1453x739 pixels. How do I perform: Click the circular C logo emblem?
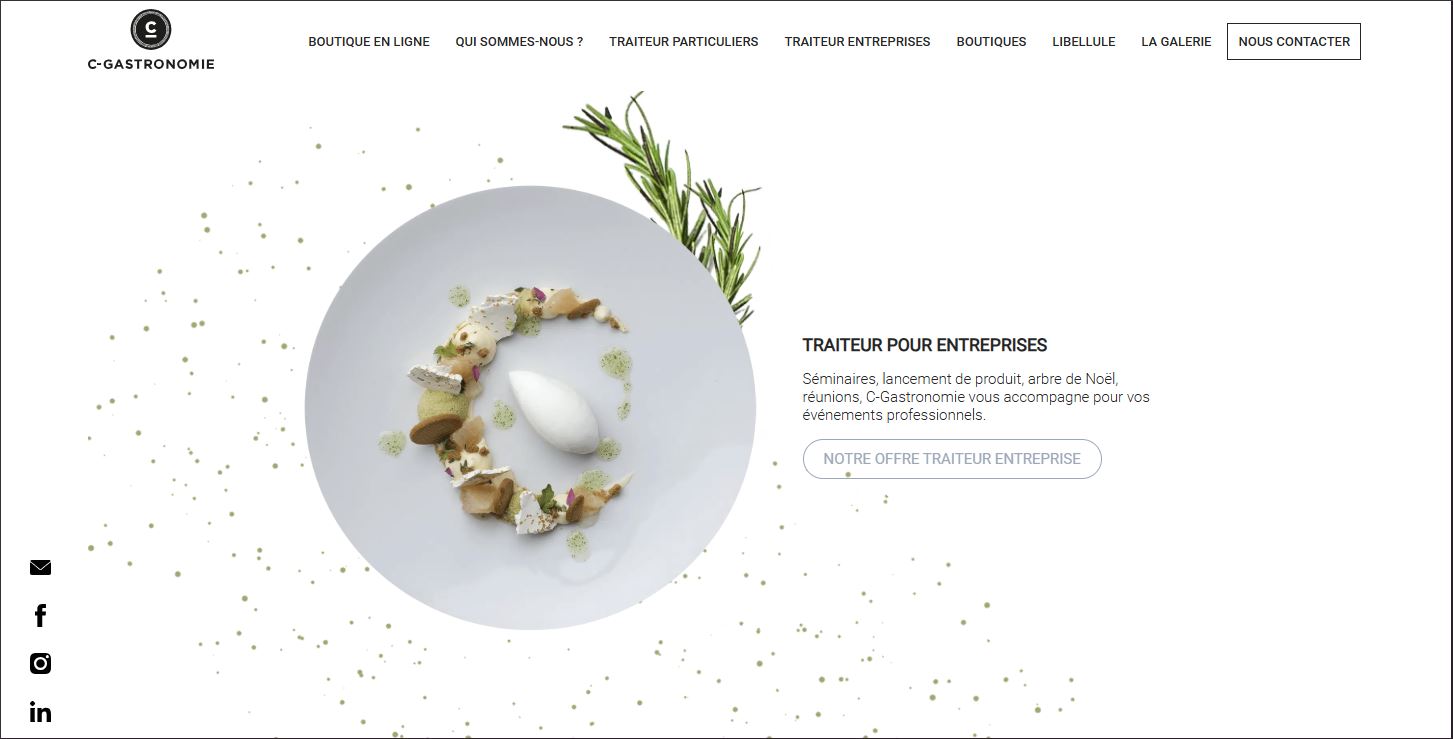(151, 29)
